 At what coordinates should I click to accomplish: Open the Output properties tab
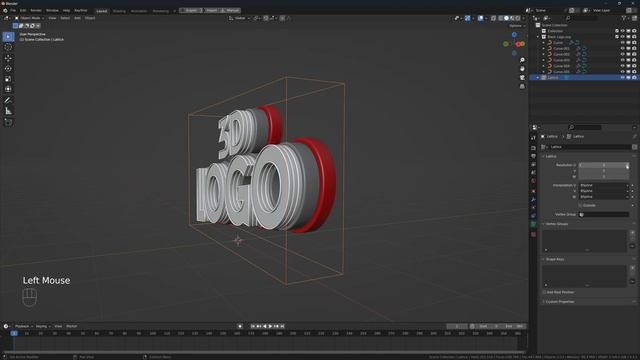point(533,156)
